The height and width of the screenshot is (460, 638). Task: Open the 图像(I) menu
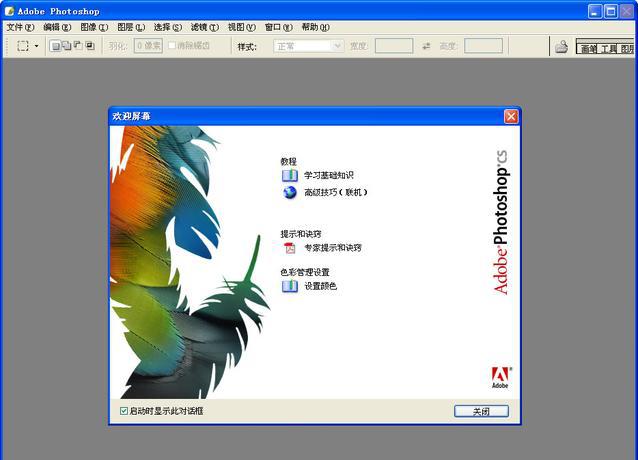click(94, 27)
